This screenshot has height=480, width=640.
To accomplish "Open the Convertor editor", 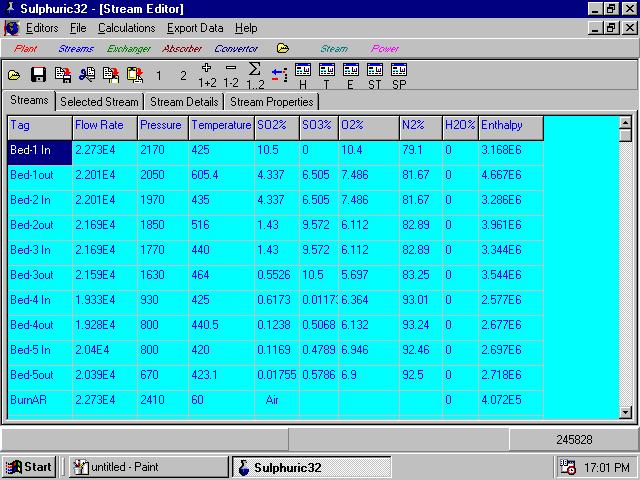I will click(x=236, y=49).
